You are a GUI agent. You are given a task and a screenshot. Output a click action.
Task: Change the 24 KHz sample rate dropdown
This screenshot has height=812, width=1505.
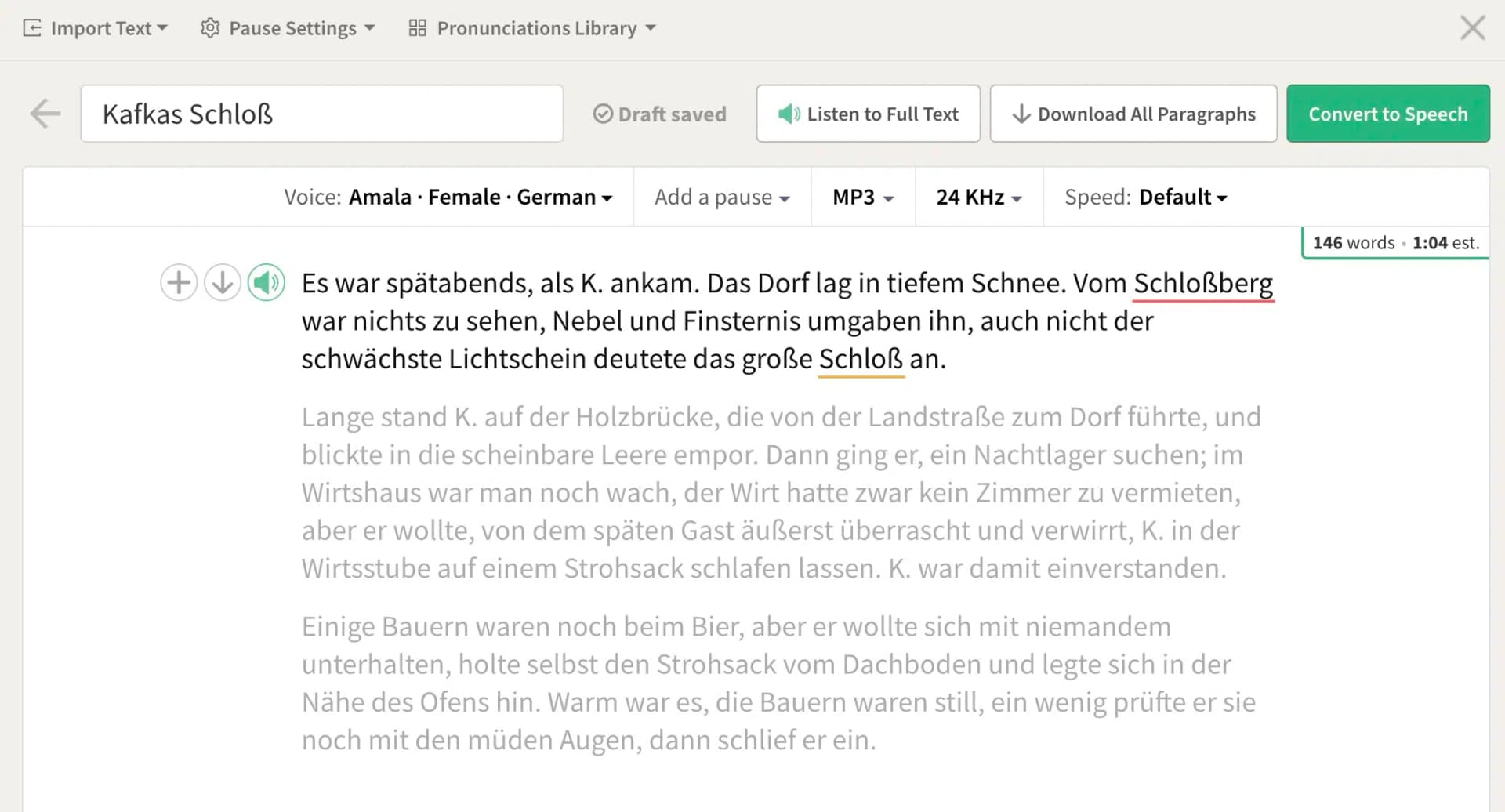click(977, 197)
